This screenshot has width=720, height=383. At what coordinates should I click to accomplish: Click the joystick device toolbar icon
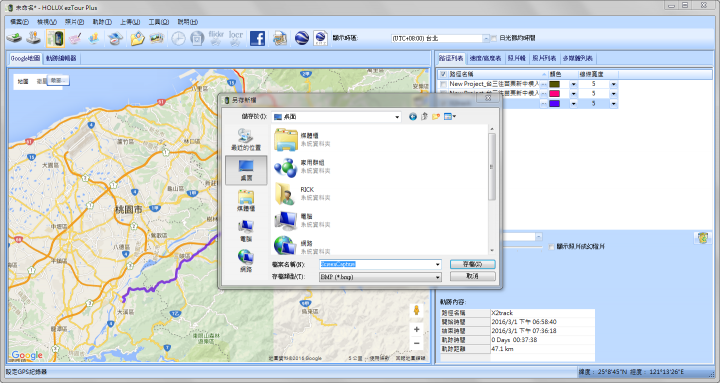[x=34, y=38]
